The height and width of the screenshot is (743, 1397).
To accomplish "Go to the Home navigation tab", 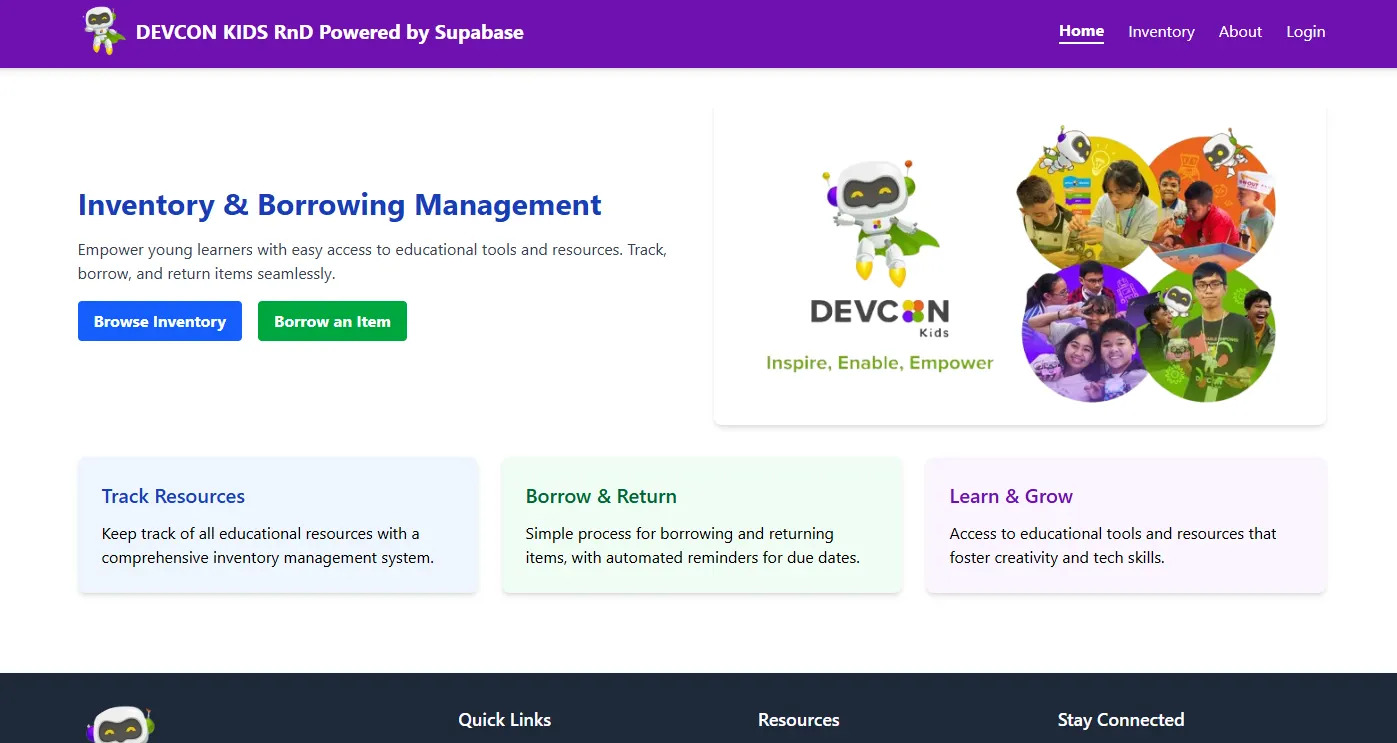I will pos(1081,31).
